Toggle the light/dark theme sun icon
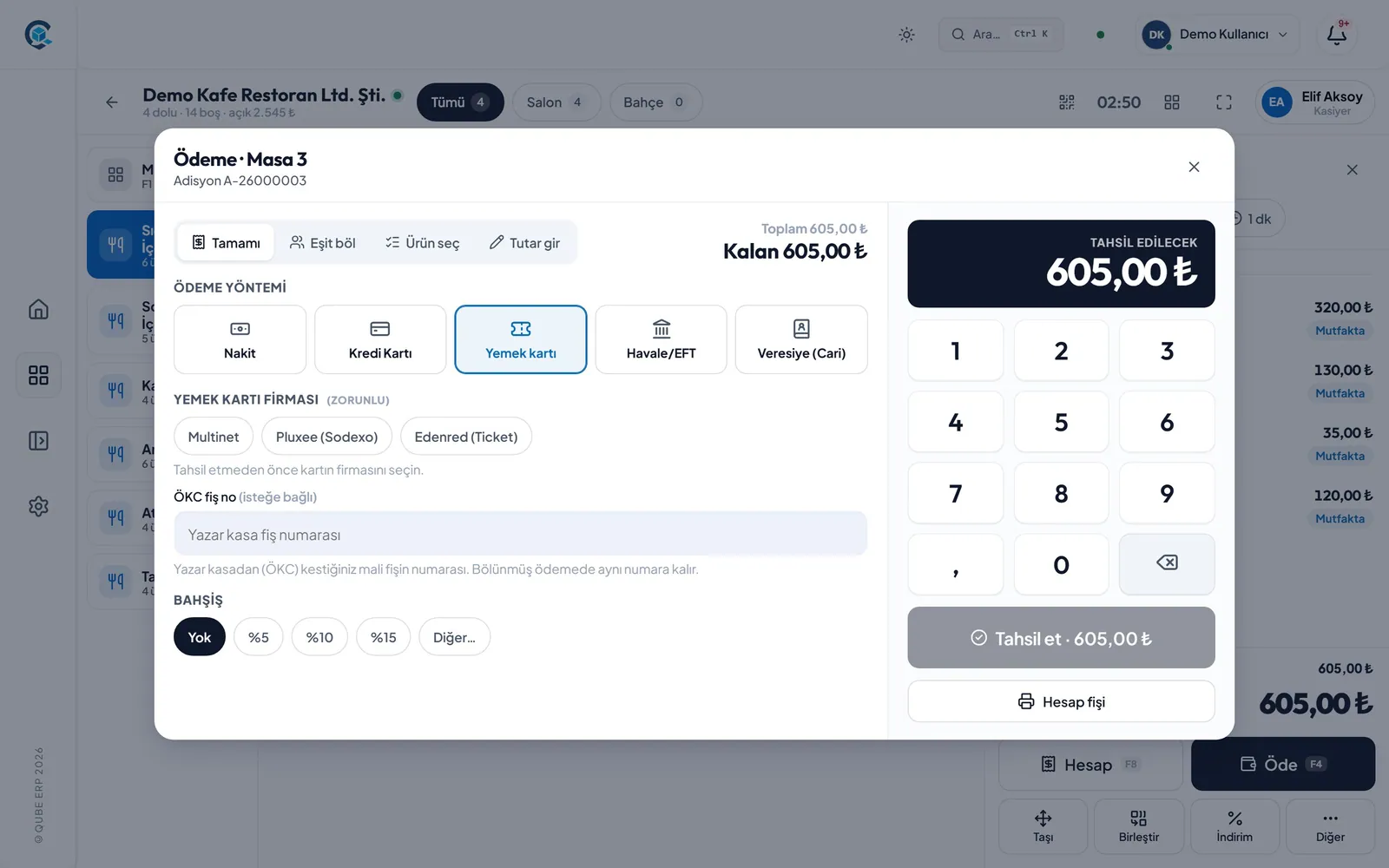The width and height of the screenshot is (1389, 868). pos(906,35)
